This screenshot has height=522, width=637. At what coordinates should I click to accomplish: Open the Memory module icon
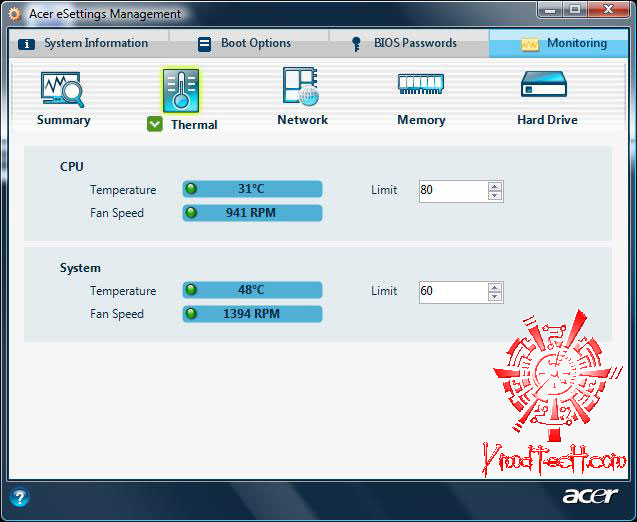(x=421, y=84)
